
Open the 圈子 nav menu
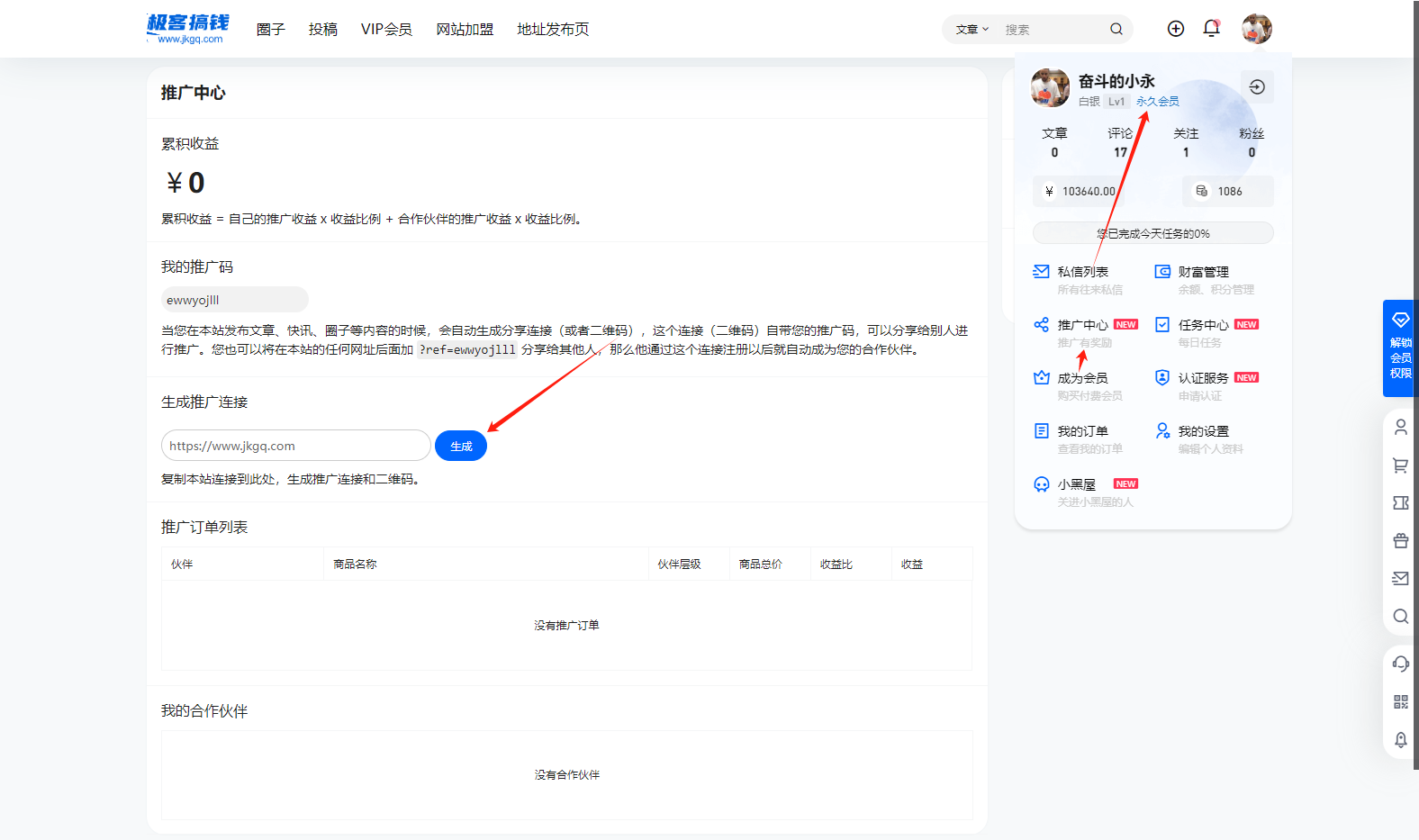(x=270, y=29)
